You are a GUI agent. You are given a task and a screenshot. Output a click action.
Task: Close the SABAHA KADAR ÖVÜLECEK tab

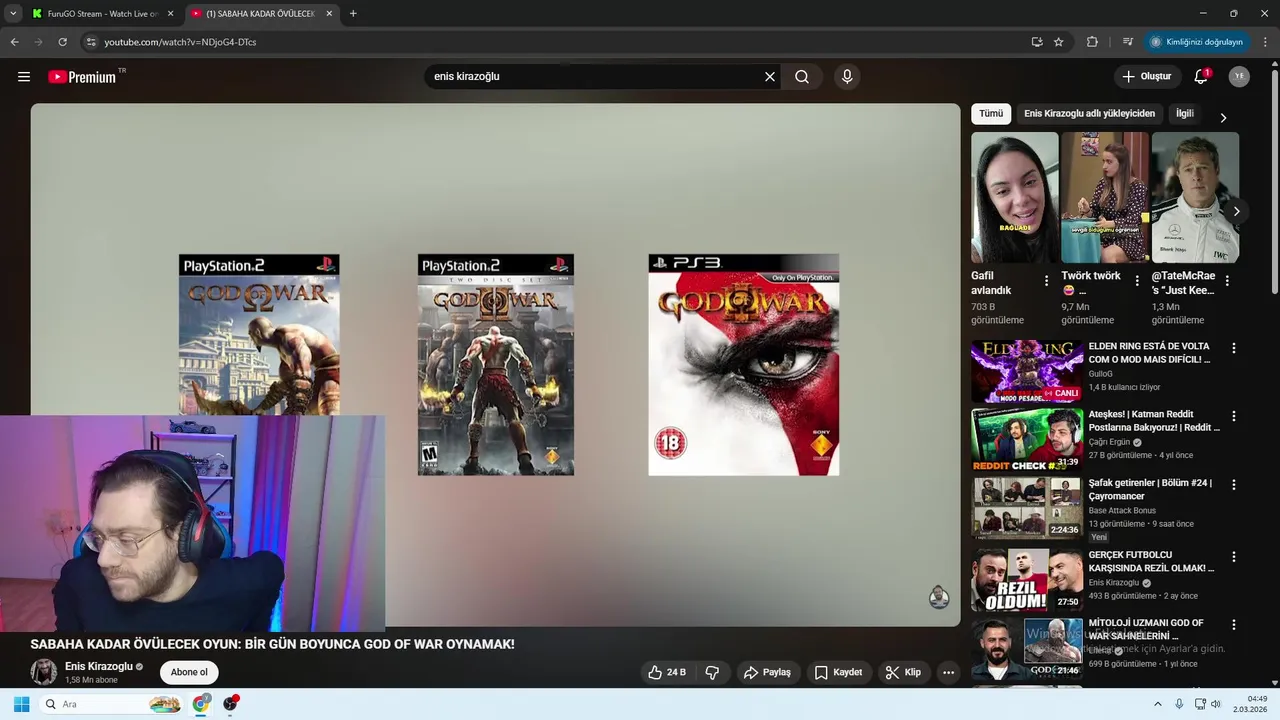329,14
